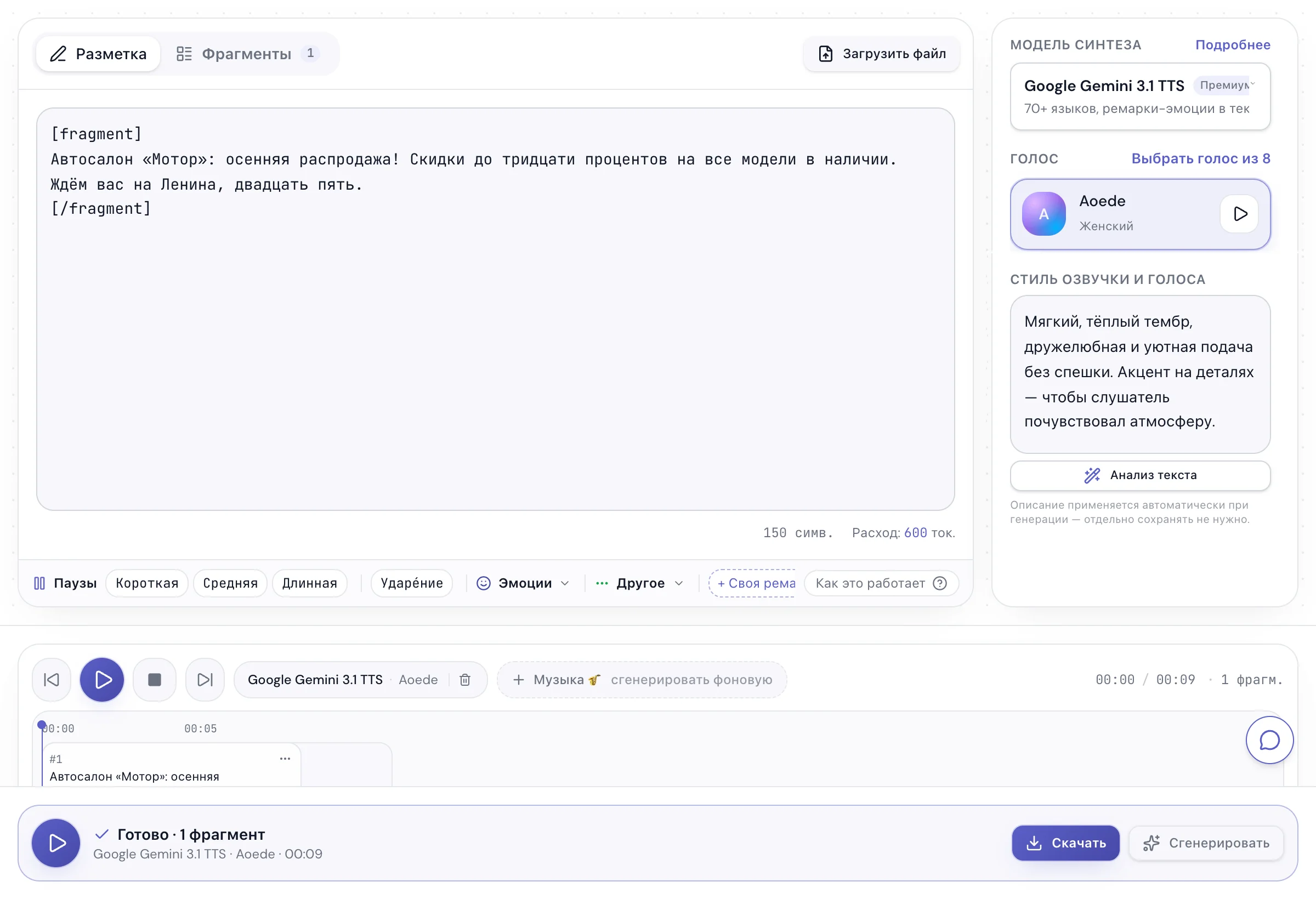Screen dimensions: 1316x899
Task: Expand the Другое dropdown
Action: [x=640, y=583]
